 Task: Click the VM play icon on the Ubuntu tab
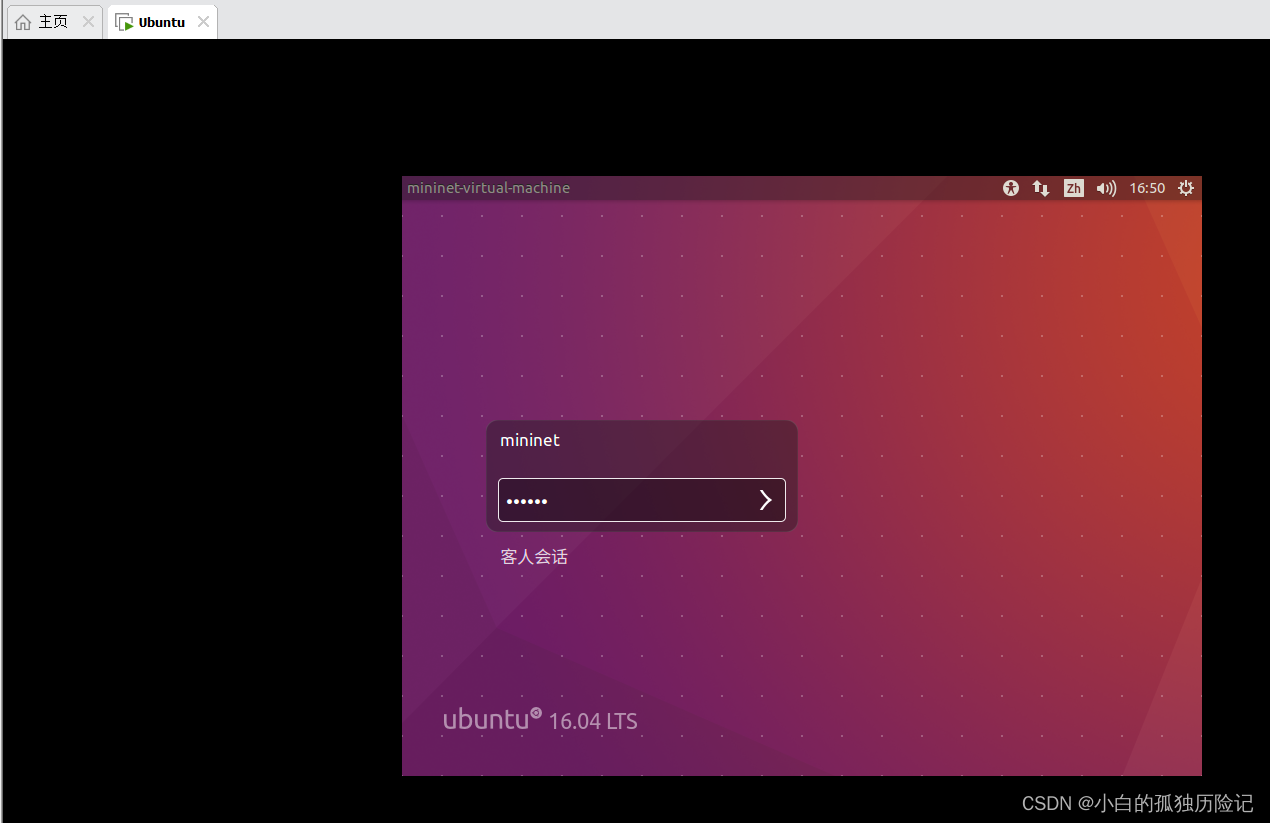click(122, 21)
